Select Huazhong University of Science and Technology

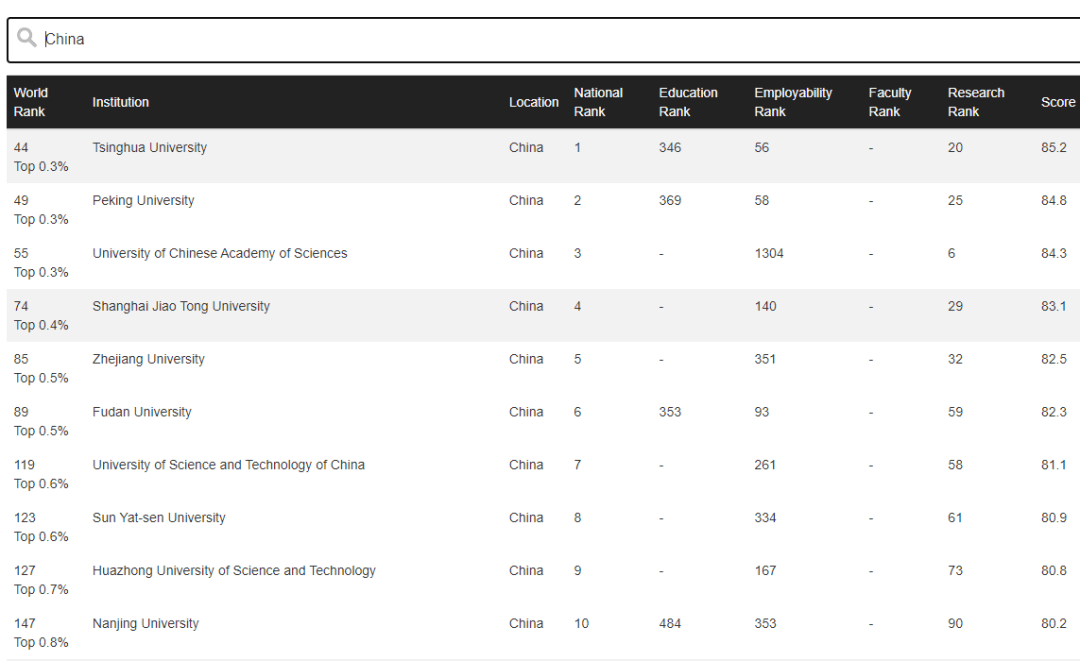click(234, 571)
